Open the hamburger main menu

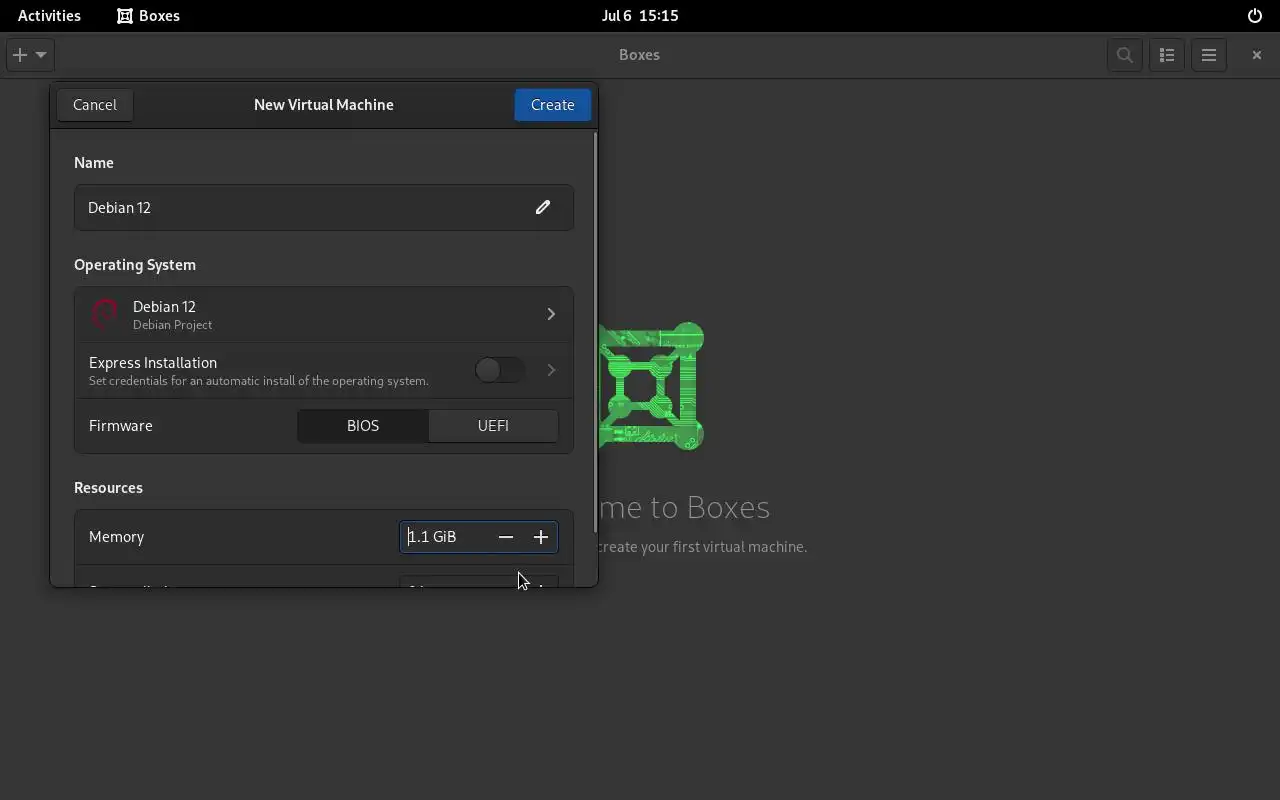pos(1209,55)
